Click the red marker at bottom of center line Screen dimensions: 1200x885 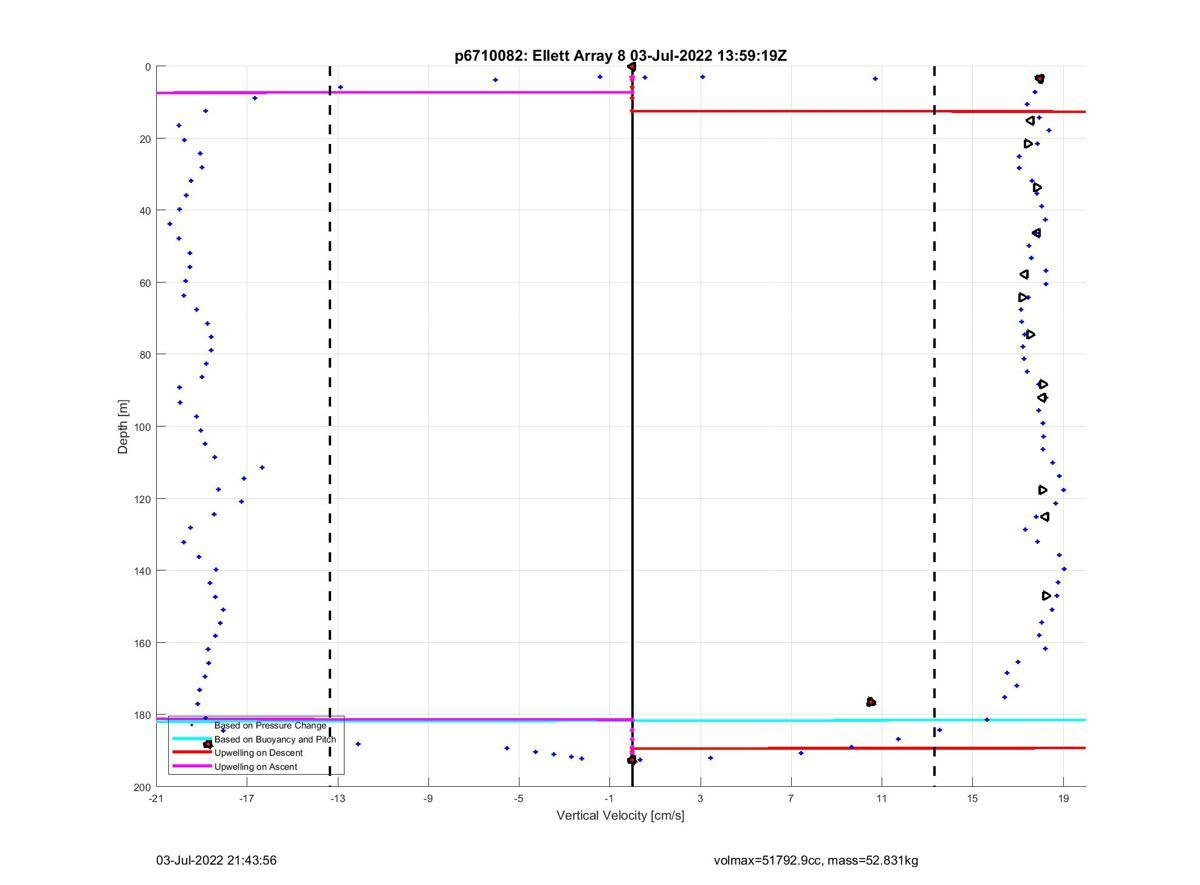pos(632,760)
